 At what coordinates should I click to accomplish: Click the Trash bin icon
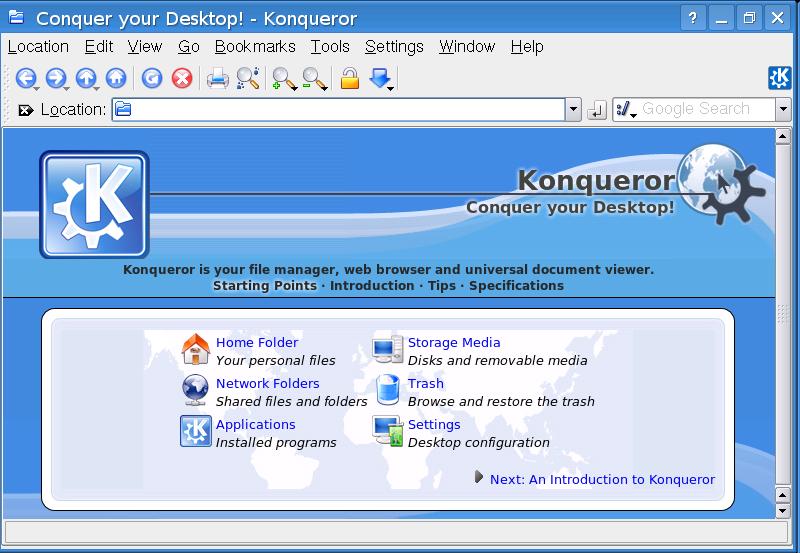click(388, 390)
